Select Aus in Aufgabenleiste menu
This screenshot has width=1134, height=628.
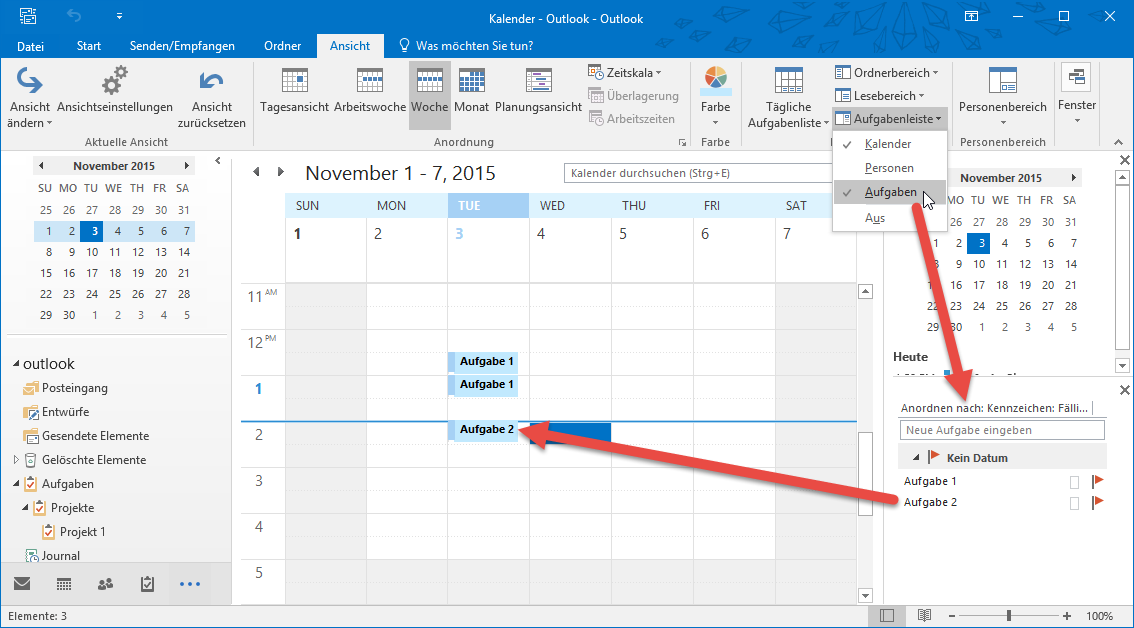point(889,218)
